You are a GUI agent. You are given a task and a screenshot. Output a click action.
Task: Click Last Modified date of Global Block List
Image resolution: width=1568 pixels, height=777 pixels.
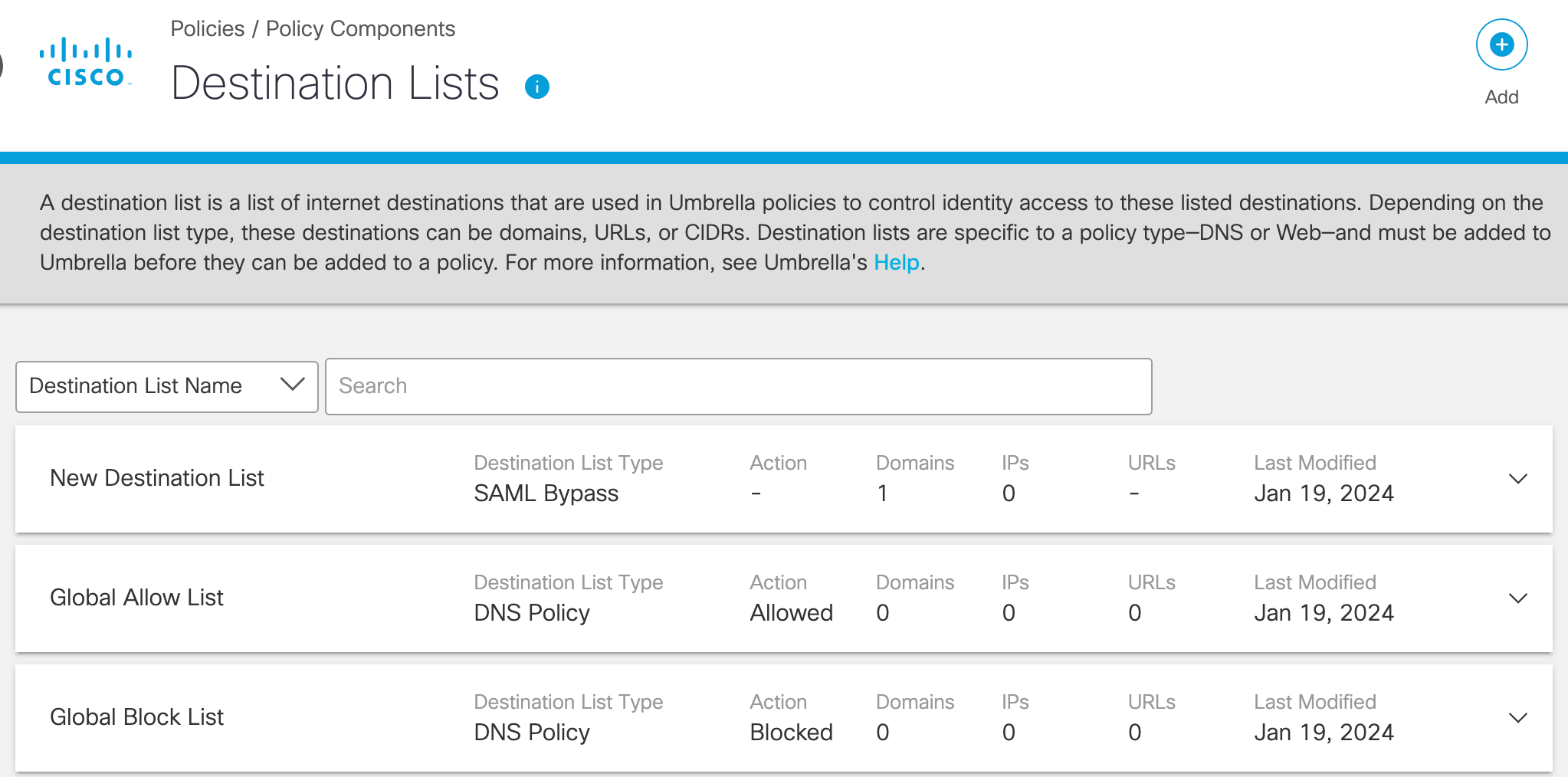coord(1324,733)
